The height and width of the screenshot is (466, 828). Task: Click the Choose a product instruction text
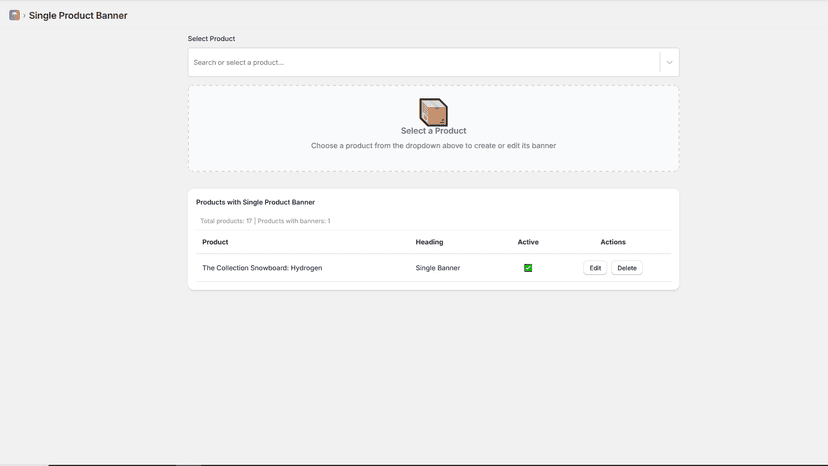(434, 145)
